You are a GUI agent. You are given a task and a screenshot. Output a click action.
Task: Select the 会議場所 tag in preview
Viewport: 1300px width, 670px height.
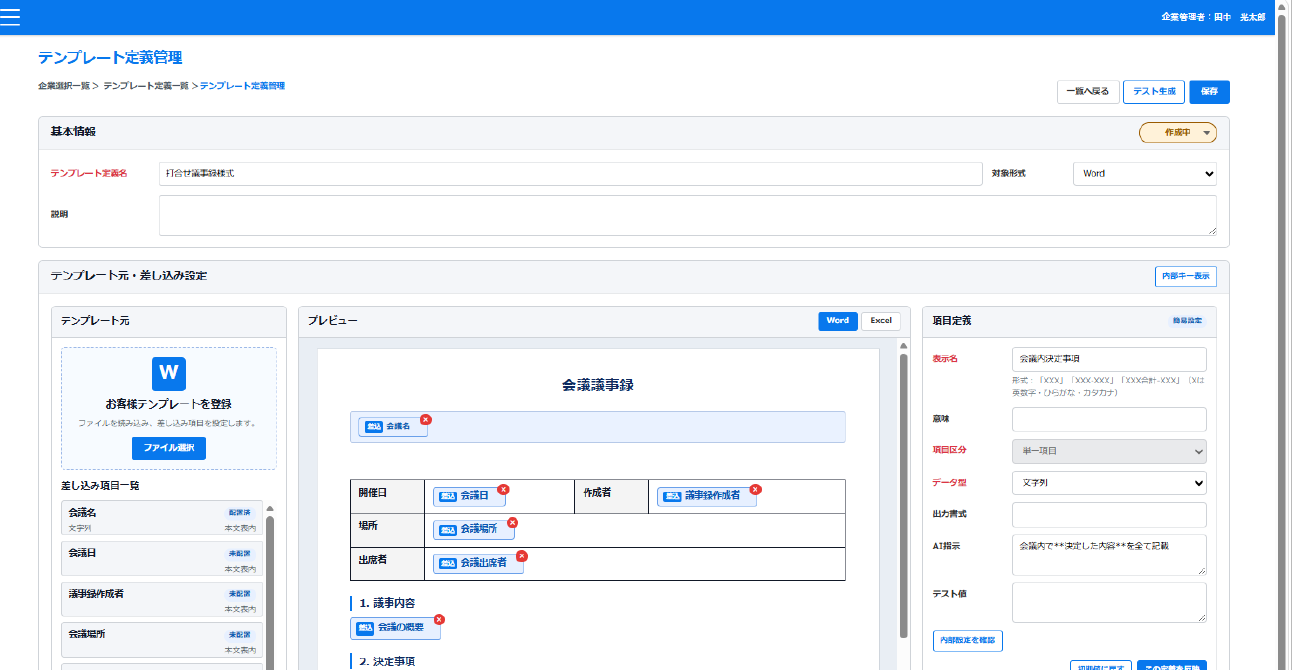click(x=473, y=530)
